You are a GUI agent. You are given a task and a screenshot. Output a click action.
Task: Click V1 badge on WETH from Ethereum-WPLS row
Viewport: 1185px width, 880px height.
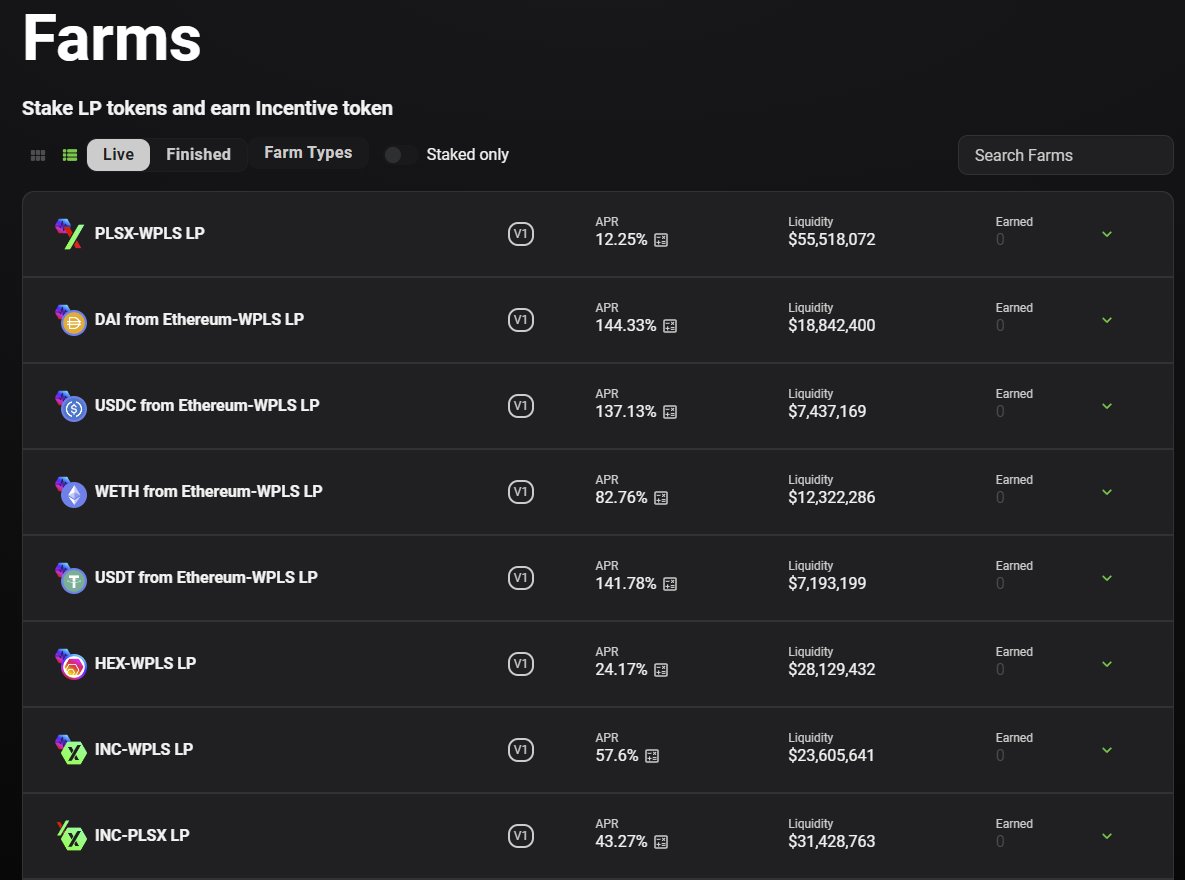click(521, 492)
